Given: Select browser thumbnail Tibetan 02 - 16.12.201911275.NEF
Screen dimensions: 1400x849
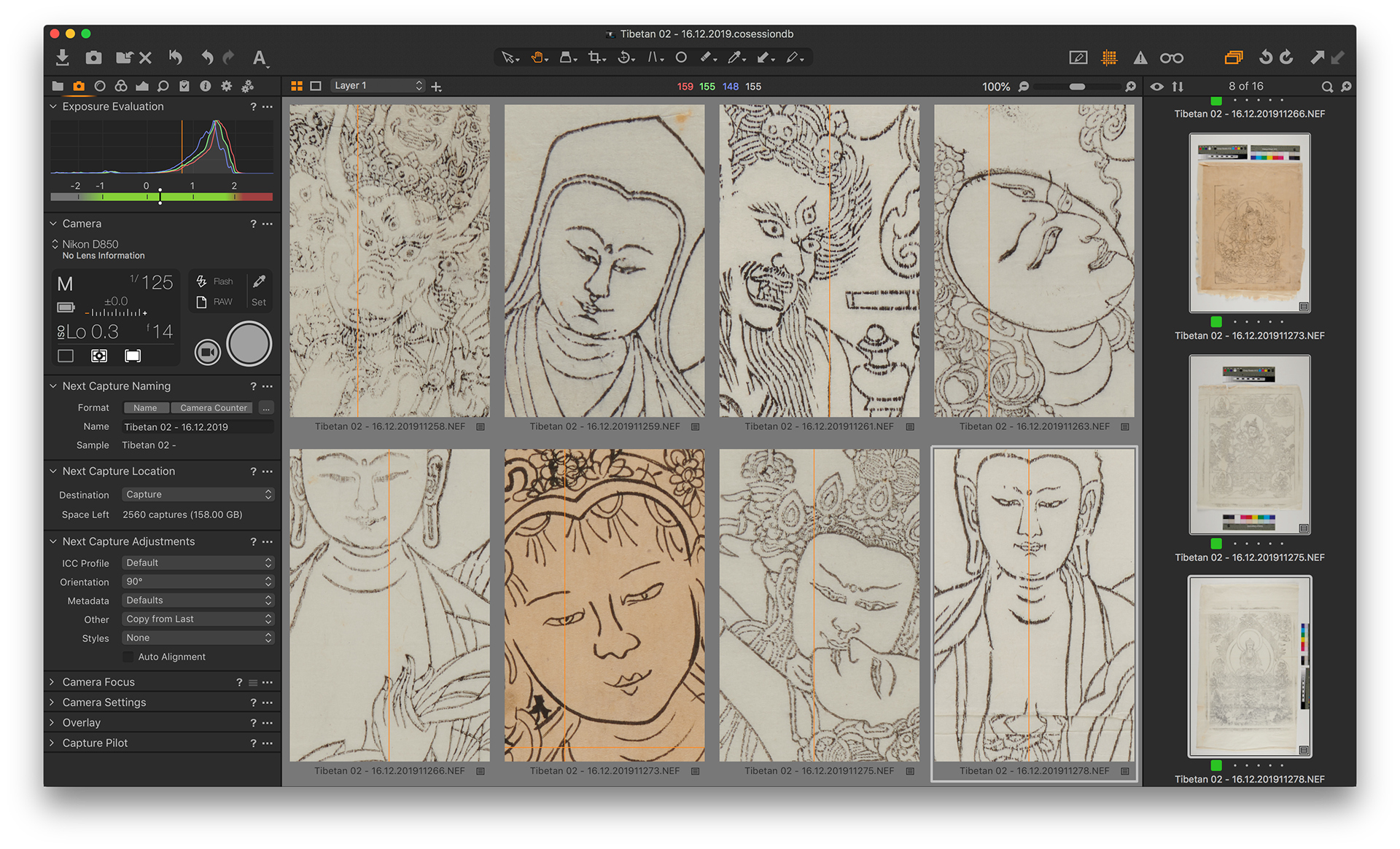Looking at the screenshot, I should point(1250,445).
